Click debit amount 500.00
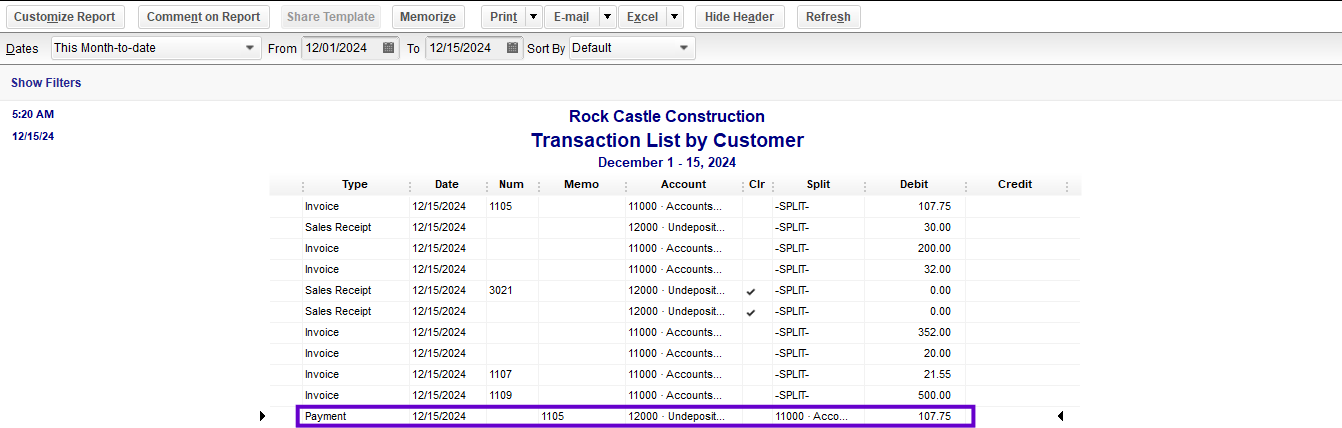 [x=934, y=396]
